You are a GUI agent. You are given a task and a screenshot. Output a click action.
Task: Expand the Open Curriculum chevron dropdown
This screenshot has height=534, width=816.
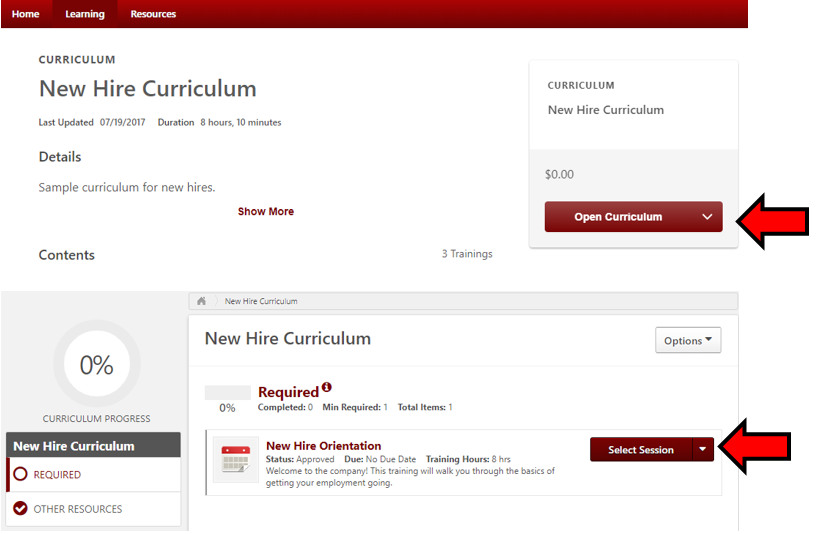click(707, 217)
